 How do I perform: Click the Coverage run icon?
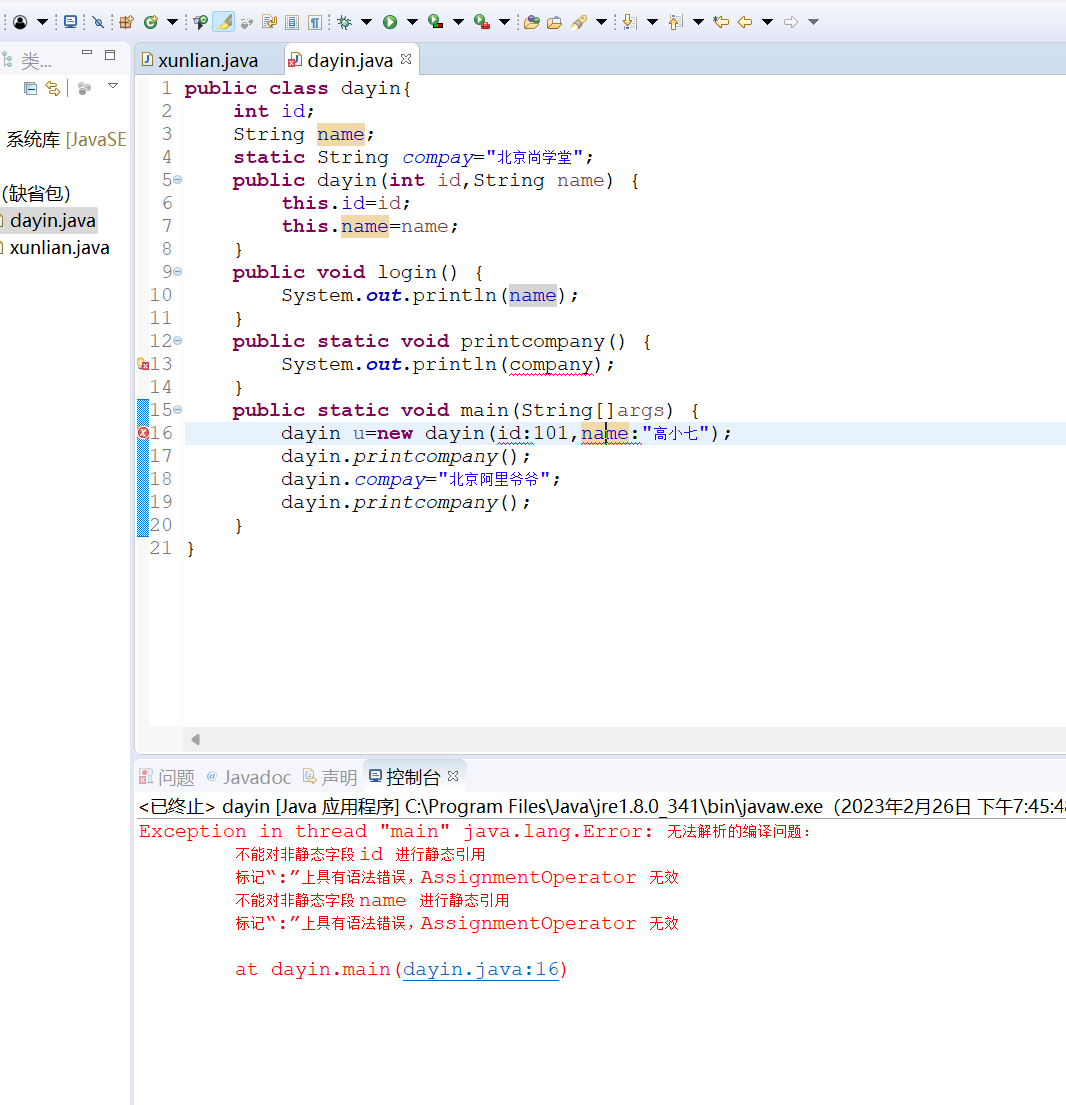coord(435,22)
